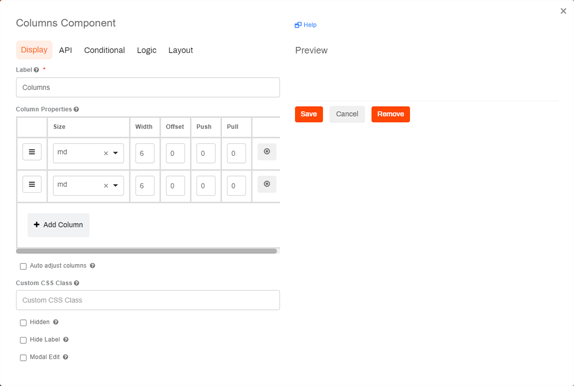Click the second row Offset field
Viewport: 574px width, 386px height.
(175, 186)
